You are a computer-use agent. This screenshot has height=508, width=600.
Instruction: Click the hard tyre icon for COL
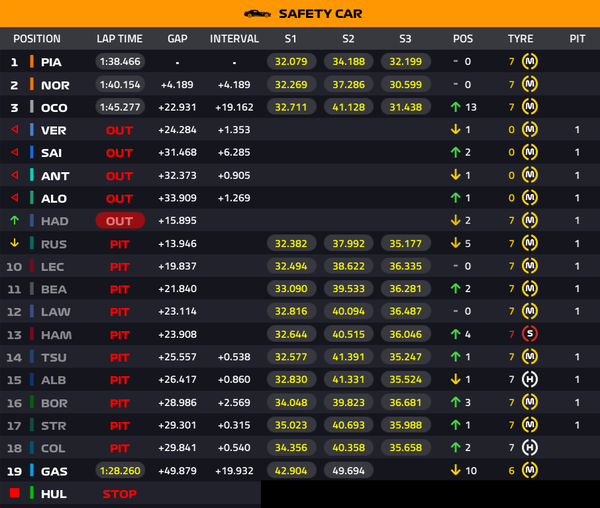pyautogui.click(x=530, y=448)
